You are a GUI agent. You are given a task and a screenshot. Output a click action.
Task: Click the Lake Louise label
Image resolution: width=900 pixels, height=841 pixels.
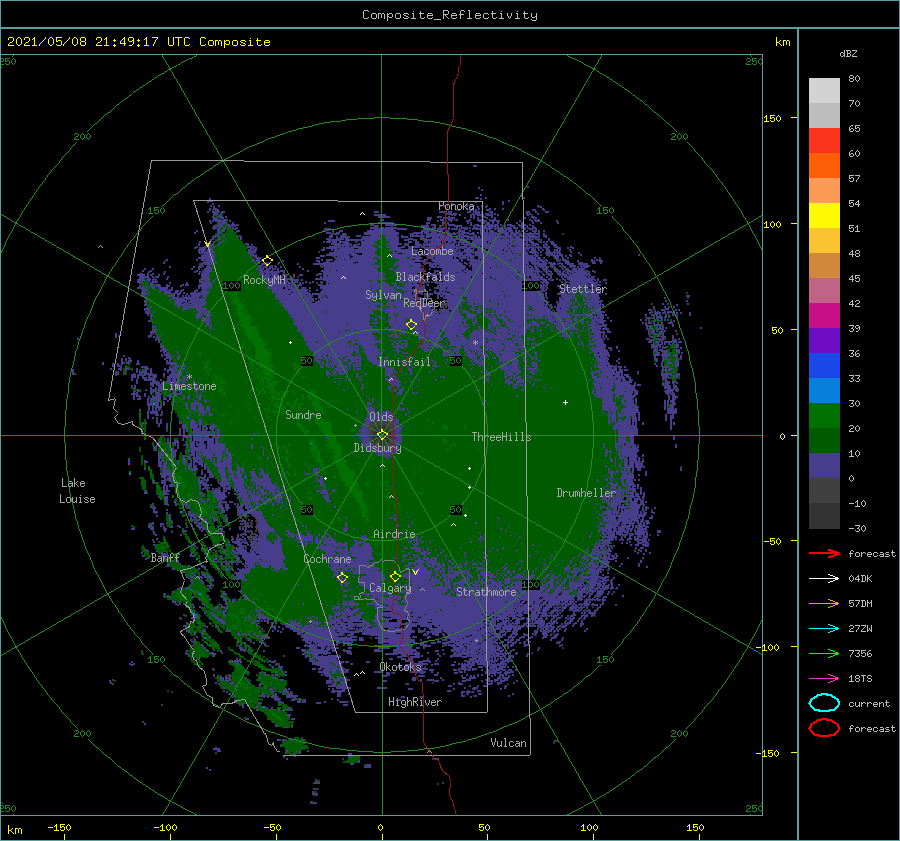click(x=77, y=491)
